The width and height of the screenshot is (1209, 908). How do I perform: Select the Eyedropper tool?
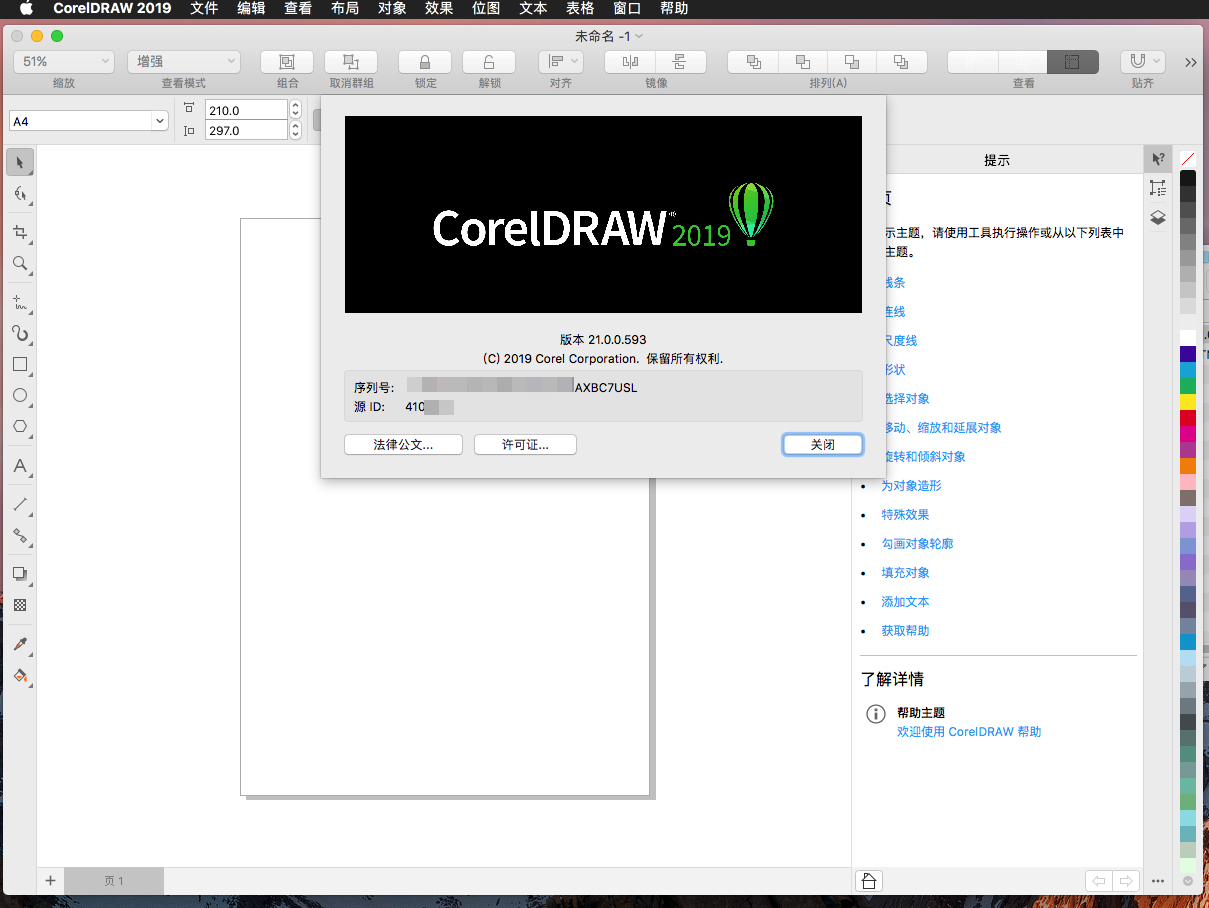point(19,644)
